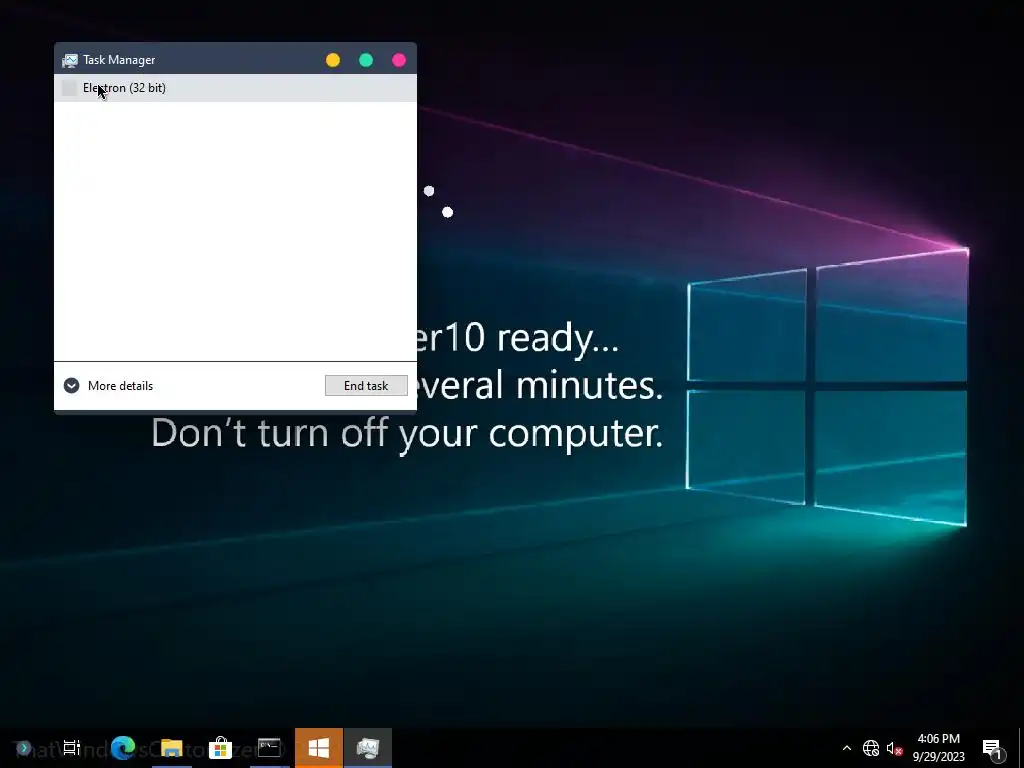Open Task View from the taskbar
1024x768 pixels.
[72, 747]
